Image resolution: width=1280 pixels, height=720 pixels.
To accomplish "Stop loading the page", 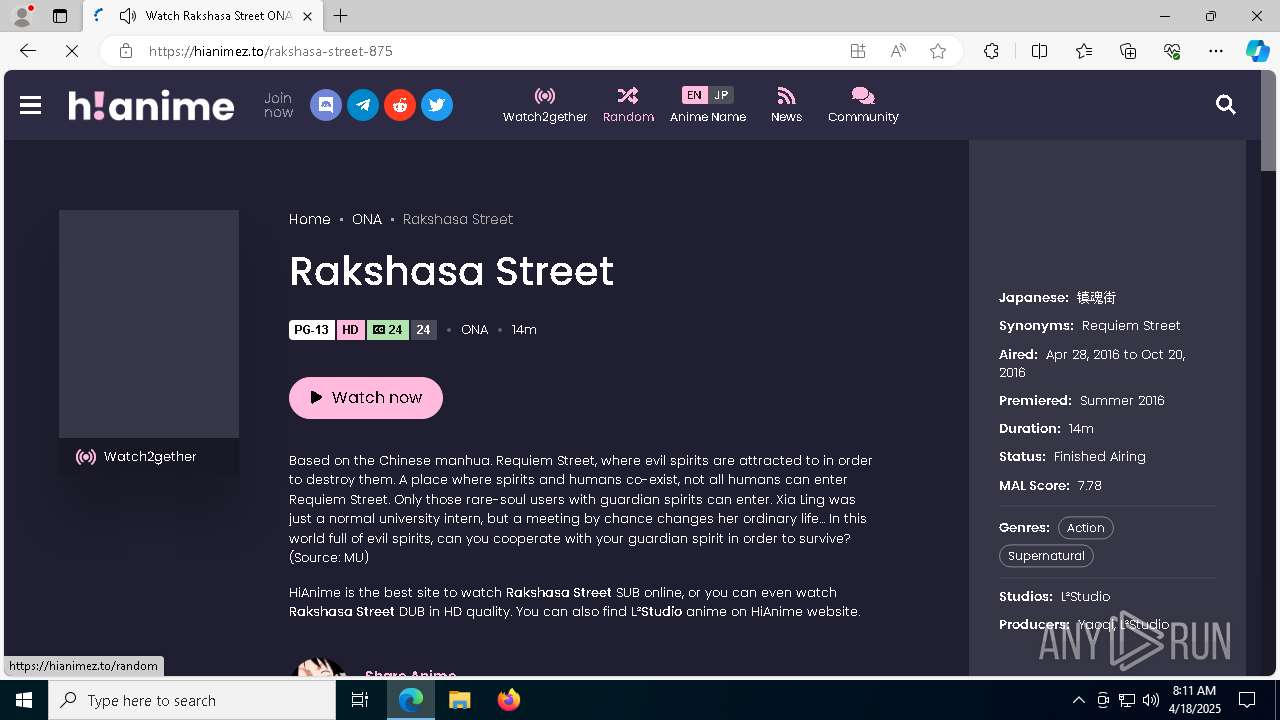I will pyautogui.click(x=72, y=51).
